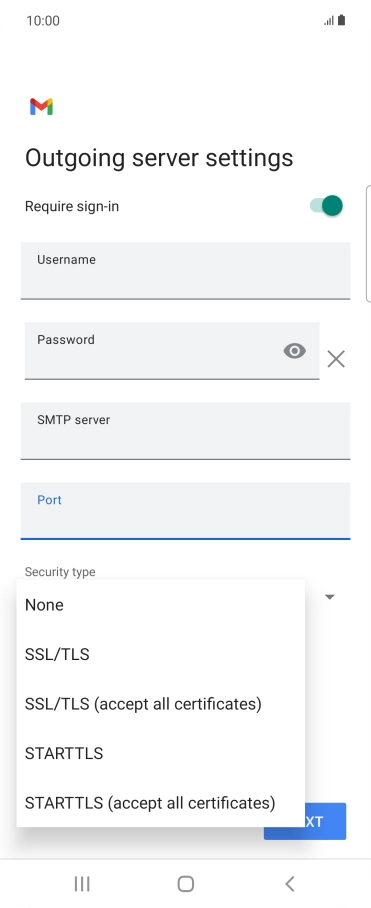Tap the Port input field
Viewport: 371px width, 908px height.
[x=185, y=511]
